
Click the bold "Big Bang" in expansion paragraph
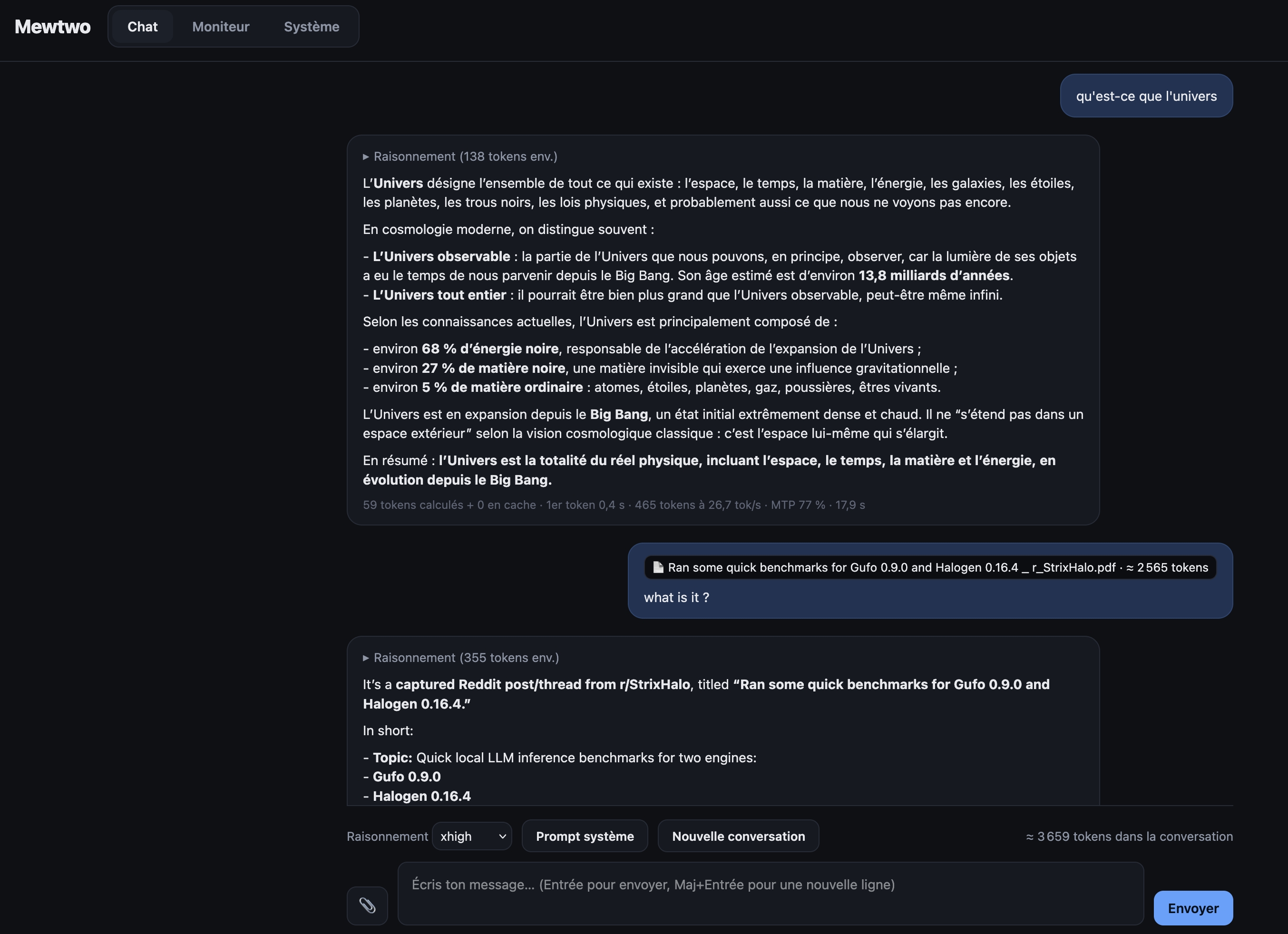(x=618, y=415)
